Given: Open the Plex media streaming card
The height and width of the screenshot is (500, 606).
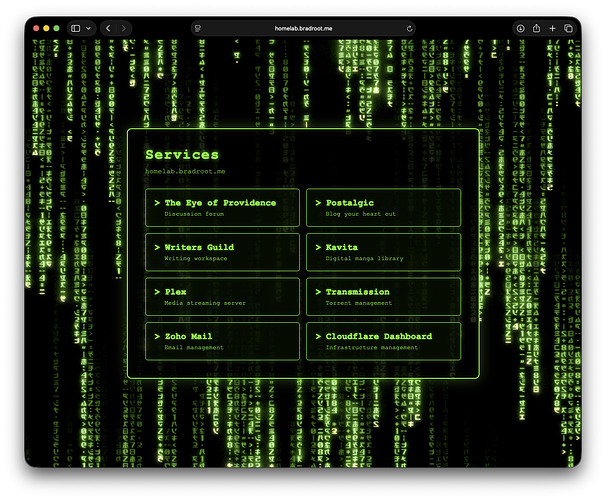Looking at the screenshot, I should pyautogui.click(x=222, y=297).
